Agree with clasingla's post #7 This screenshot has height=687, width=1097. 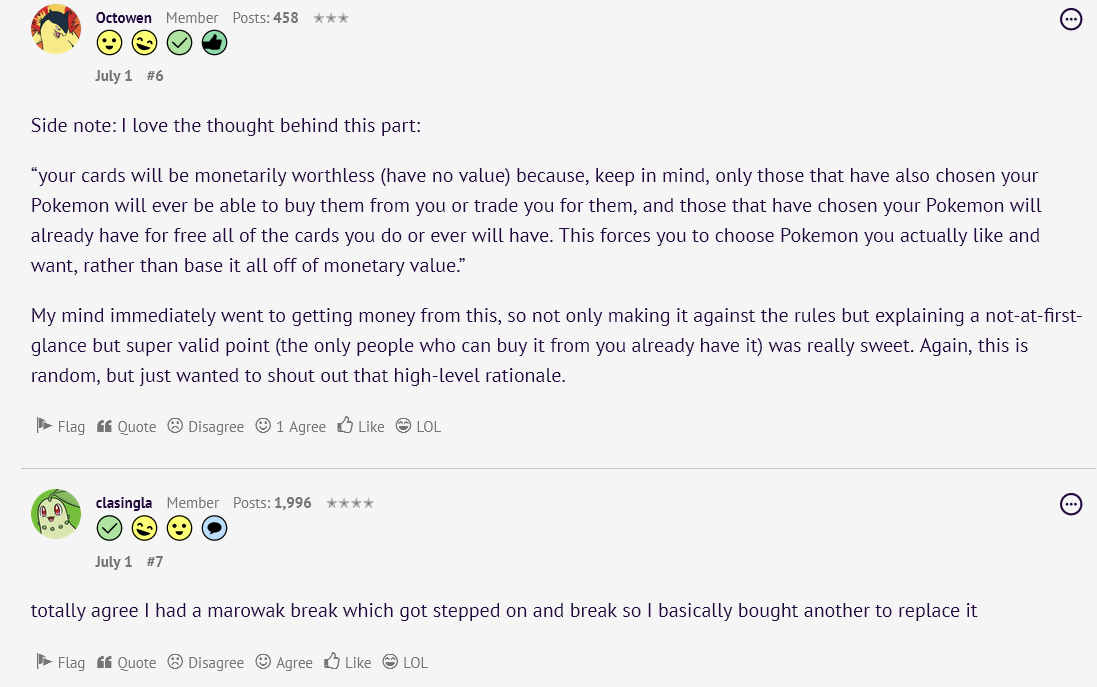(284, 662)
